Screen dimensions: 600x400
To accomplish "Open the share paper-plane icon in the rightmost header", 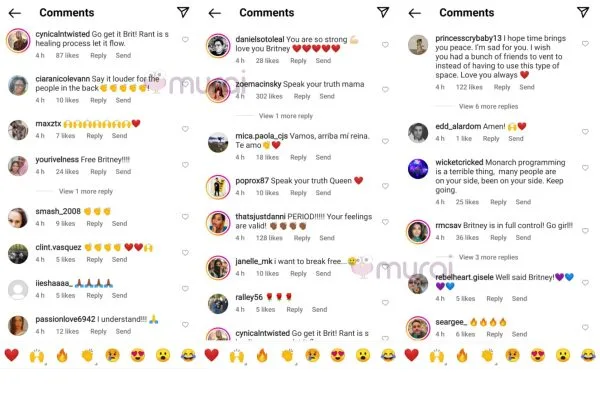I will point(583,12).
